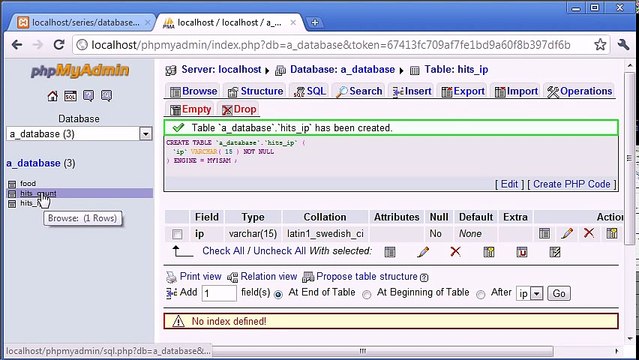Open the Import tab
The height and width of the screenshot is (360, 639).
516,91
